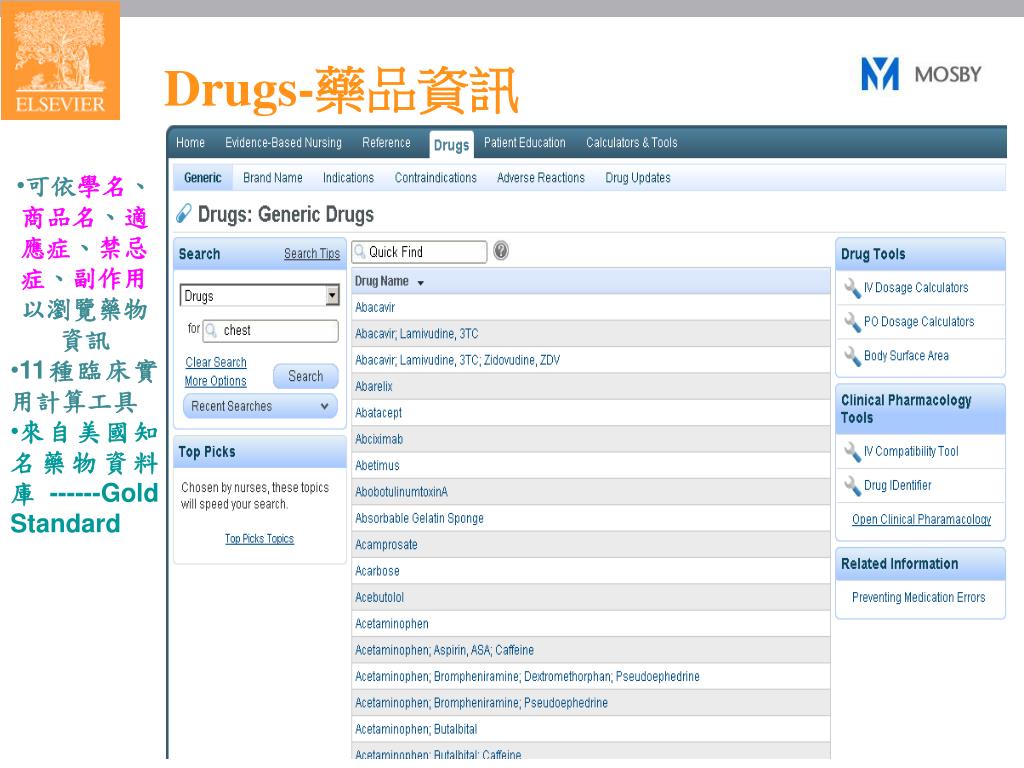The width and height of the screenshot is (1024, 768).
Task: Switch to the Brand Name sub-tab
Action: pos(272,178)
